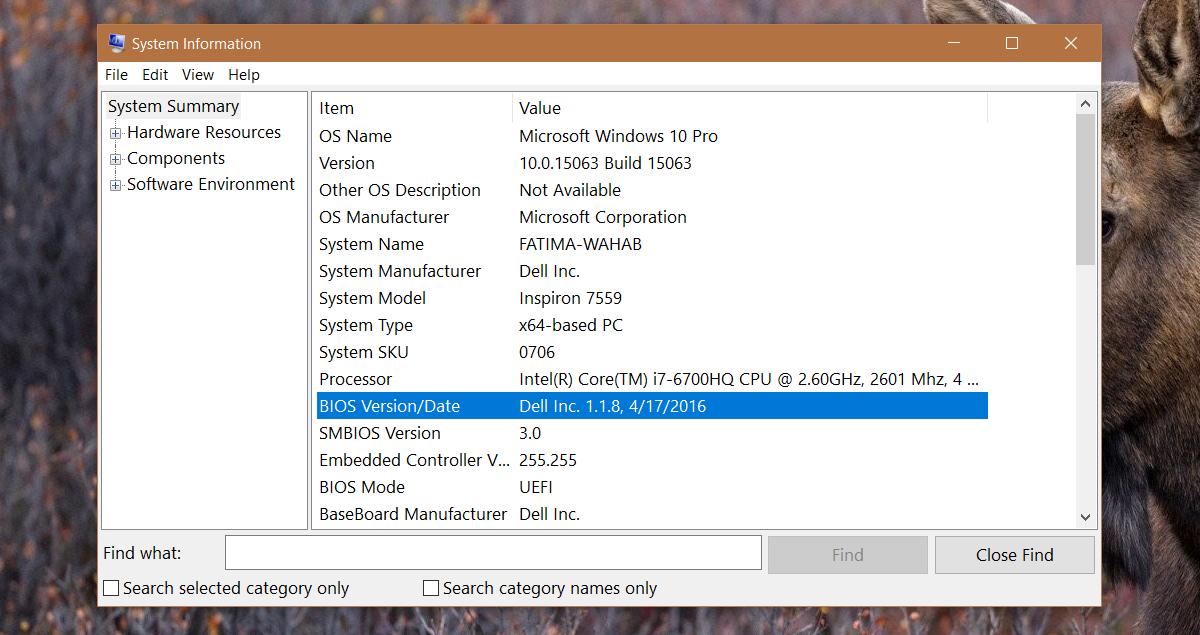Select the SMBIOS Version row
Screen dimensions: 1200x635
(651, 433)
